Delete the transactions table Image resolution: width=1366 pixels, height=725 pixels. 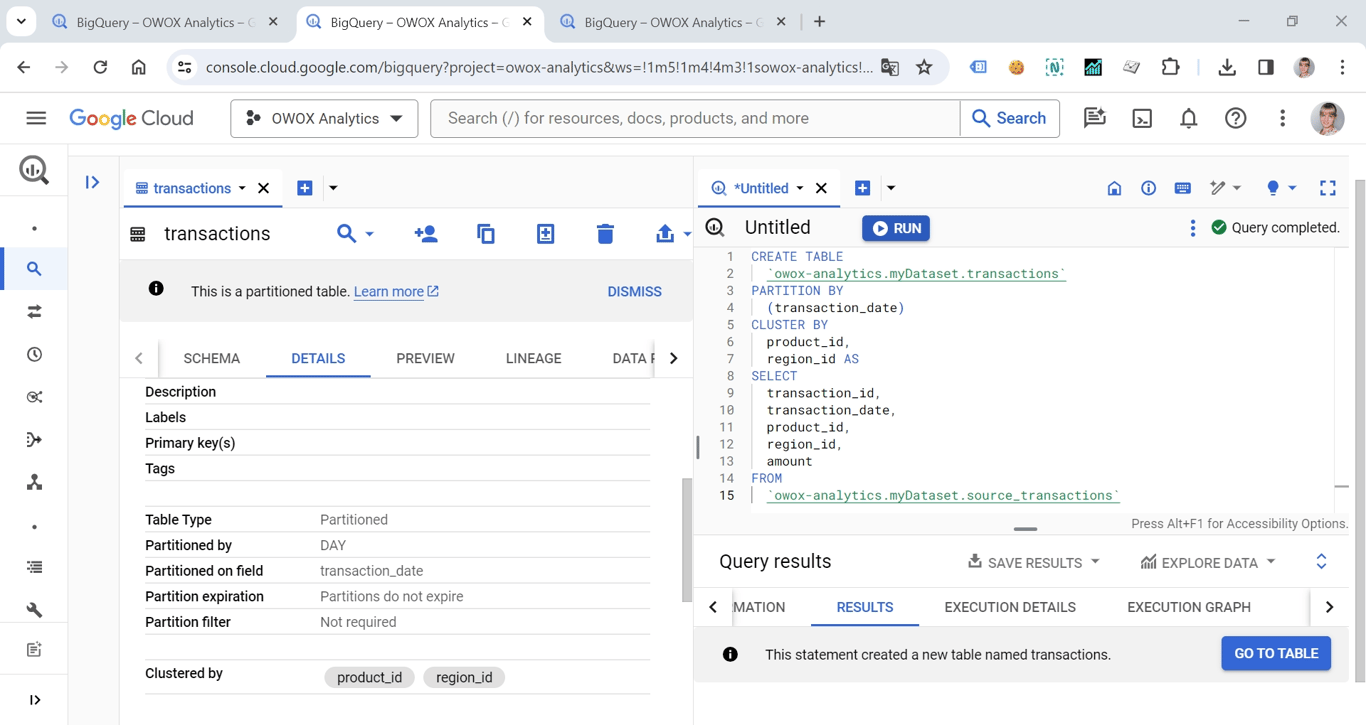pos(605,234)
